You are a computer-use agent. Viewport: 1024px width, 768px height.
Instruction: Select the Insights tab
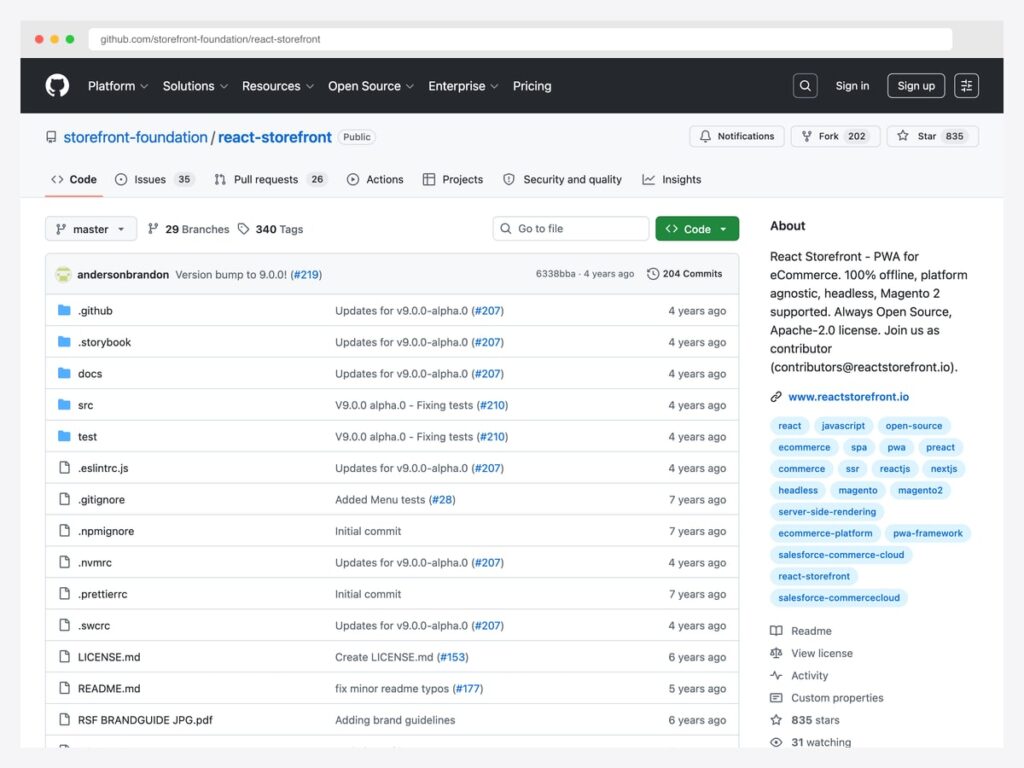coord(671,180)
